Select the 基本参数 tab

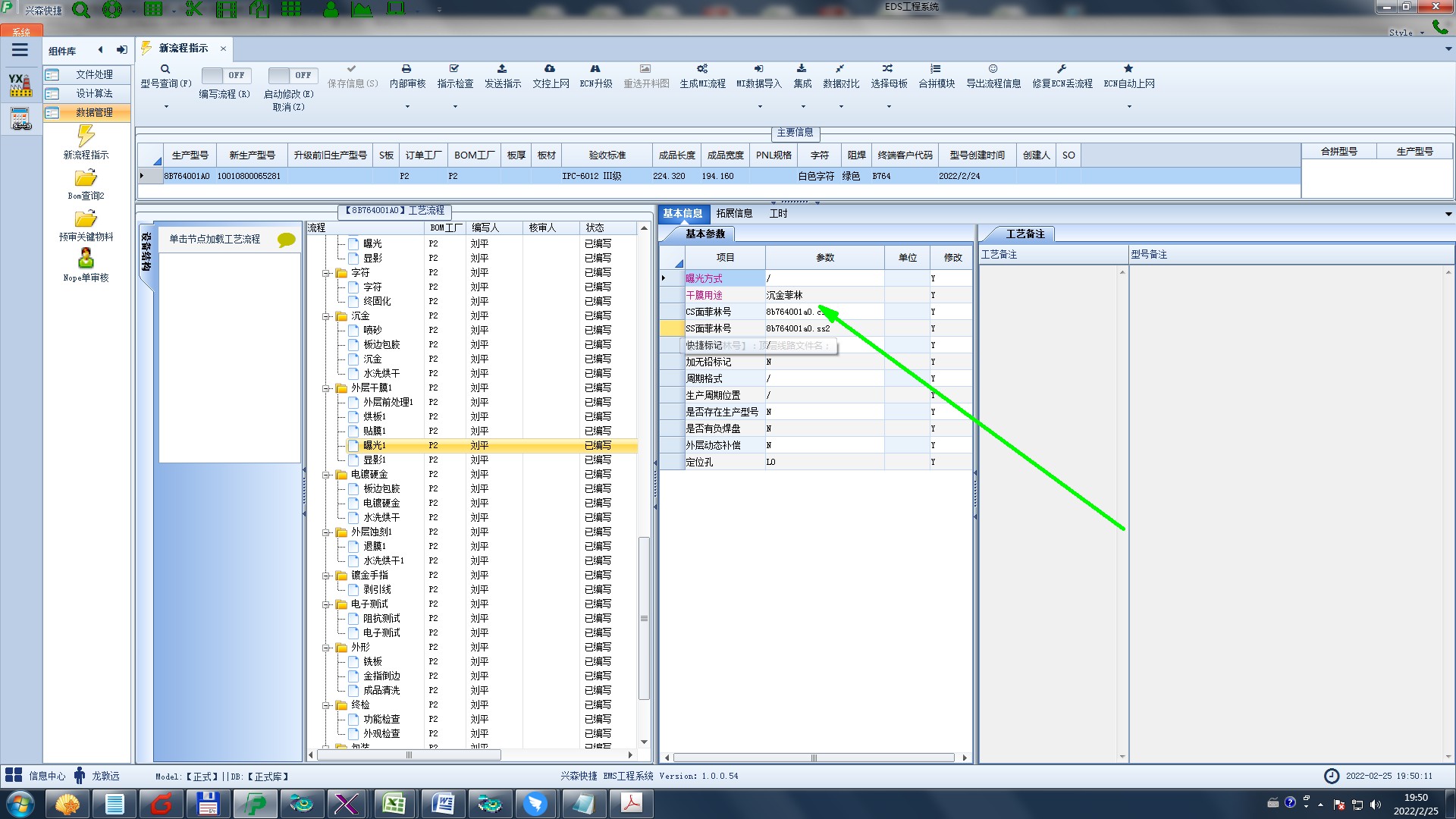704,234
